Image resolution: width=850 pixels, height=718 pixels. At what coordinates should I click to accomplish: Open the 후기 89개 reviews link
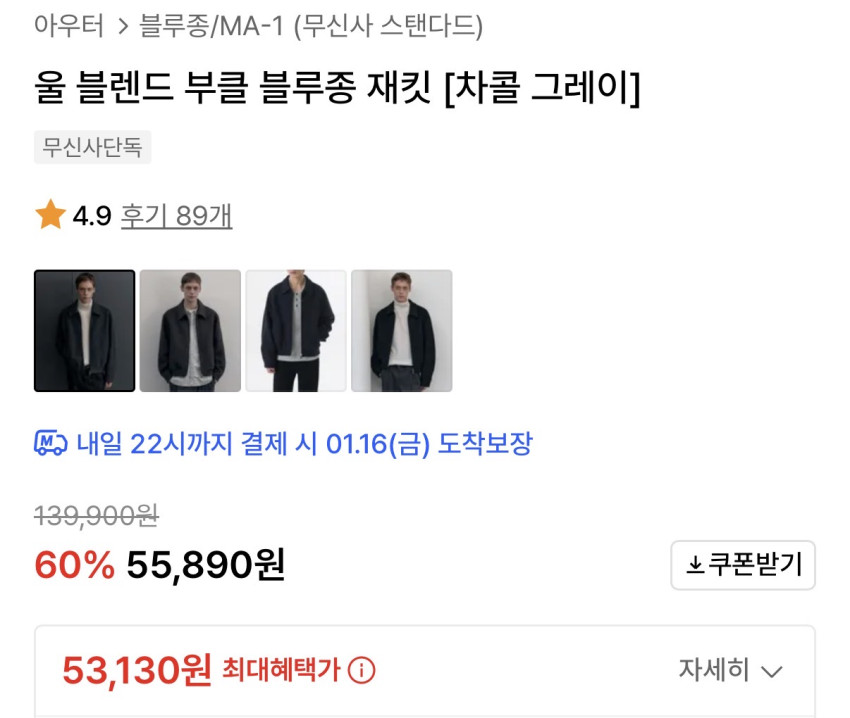(176, 215)
